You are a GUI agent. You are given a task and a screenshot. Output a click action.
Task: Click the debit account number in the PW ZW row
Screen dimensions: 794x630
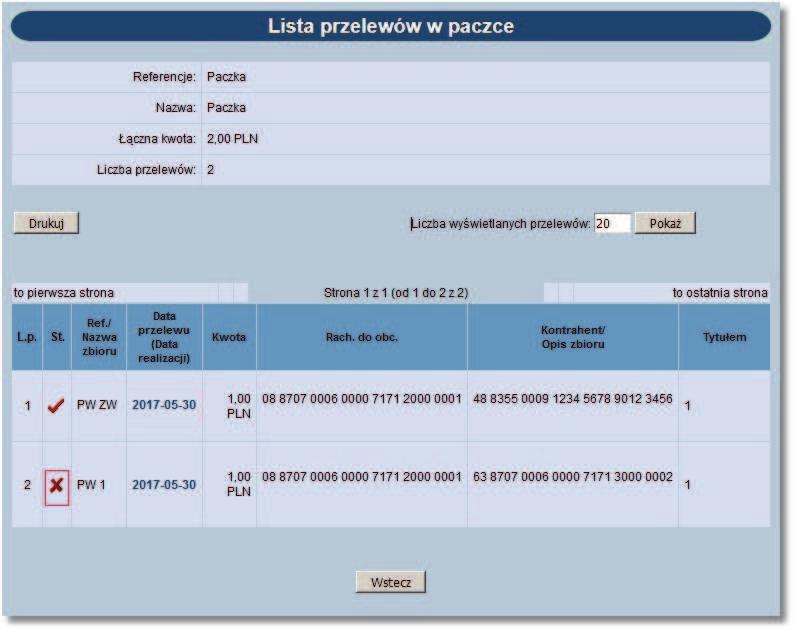[362, 399]
